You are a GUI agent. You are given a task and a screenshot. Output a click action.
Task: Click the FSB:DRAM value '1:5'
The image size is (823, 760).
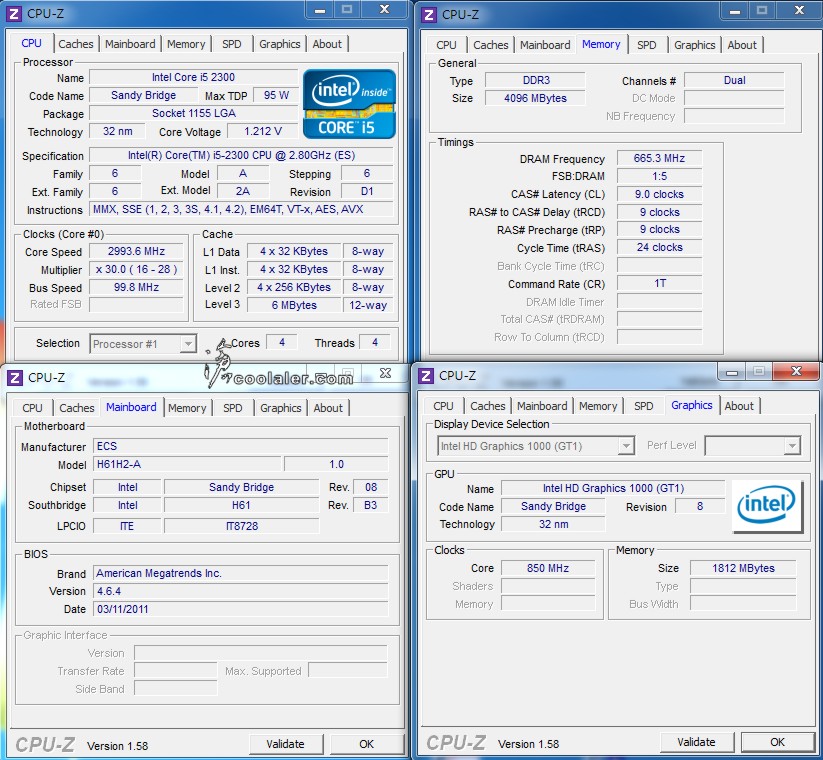click(659, 176)
